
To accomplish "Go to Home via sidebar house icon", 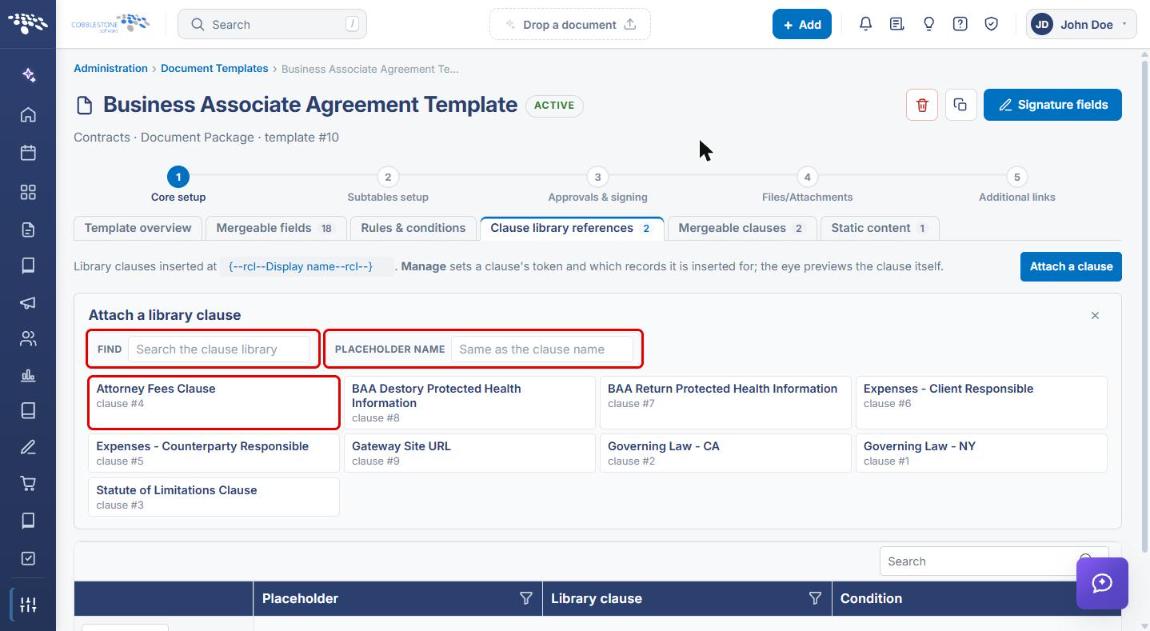I will (x=28, y=114).
